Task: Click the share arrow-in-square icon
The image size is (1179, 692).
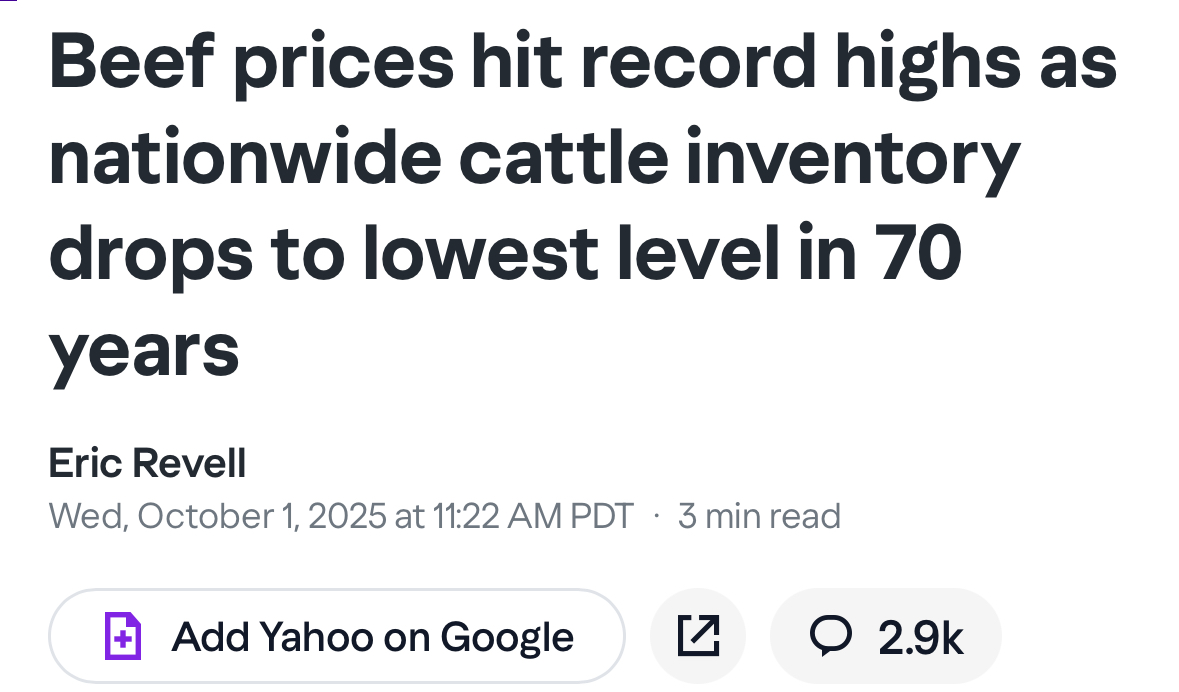Action: (x=697, y=637)
